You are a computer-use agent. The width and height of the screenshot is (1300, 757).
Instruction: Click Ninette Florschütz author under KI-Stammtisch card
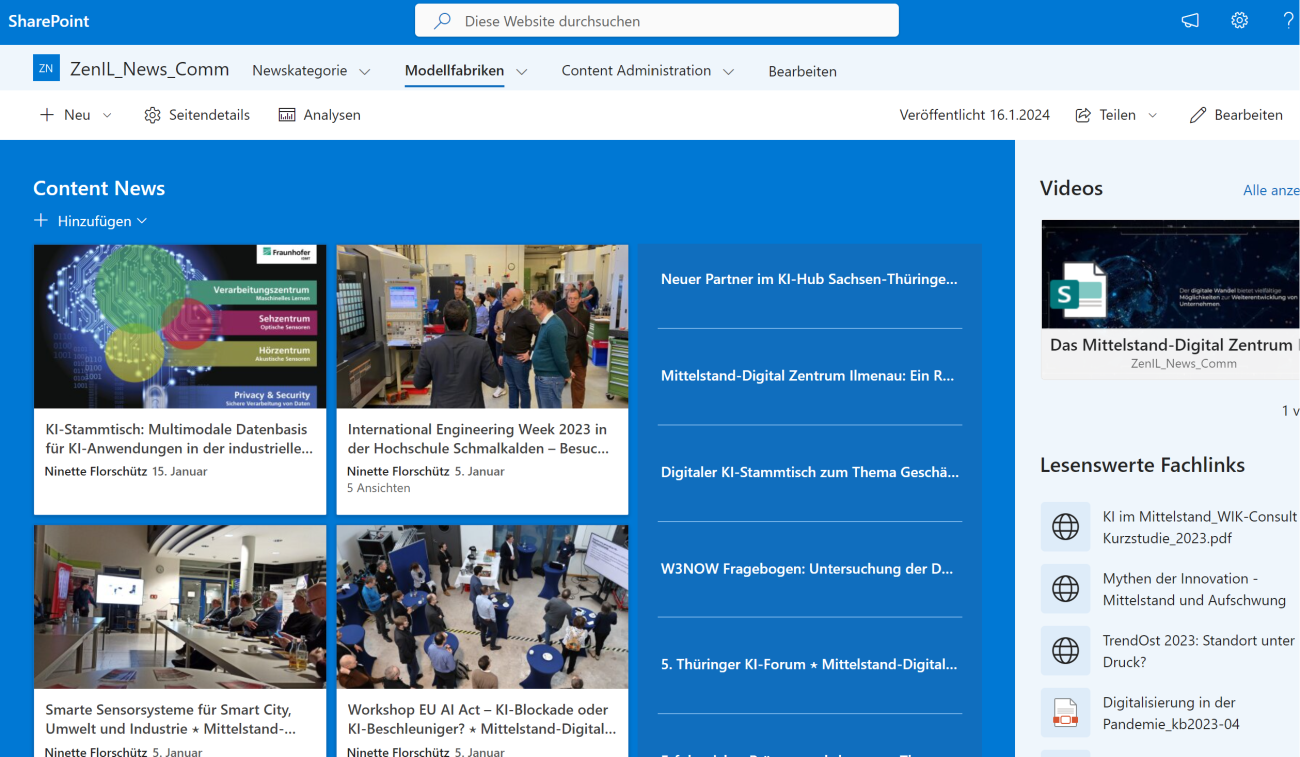pyautogui.click(x=95, y=471)
